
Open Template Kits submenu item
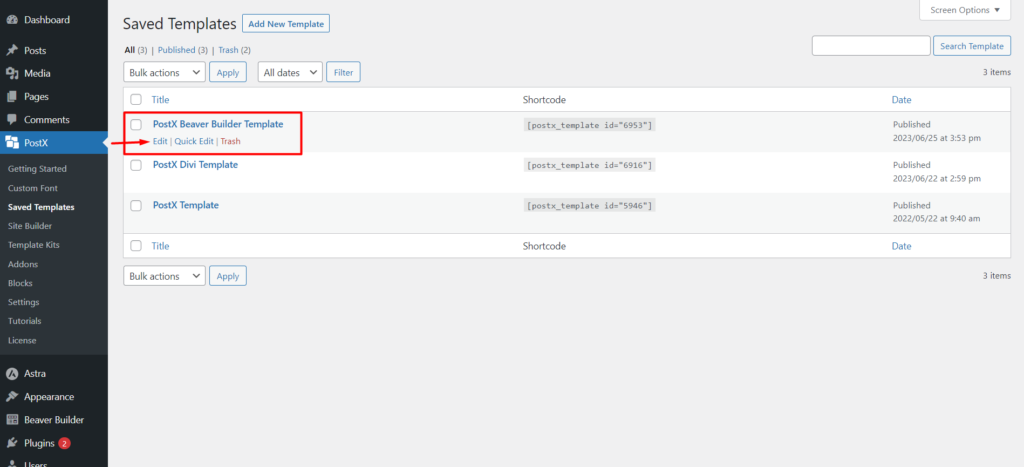(33, 245)
